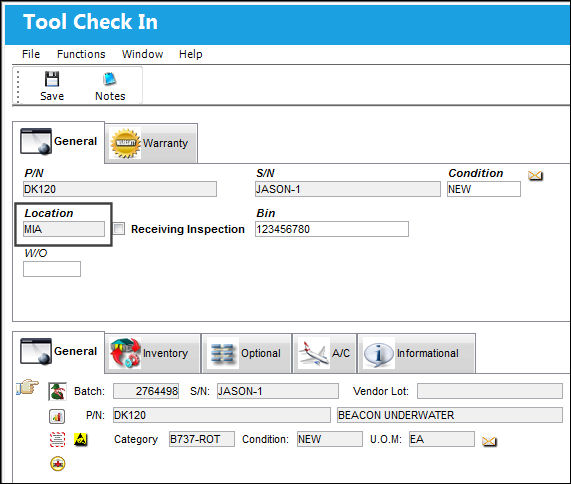This screenshot has height=484, width=571.
Task: Click the green figure icon next to Batch
Action: pos(57,391)
